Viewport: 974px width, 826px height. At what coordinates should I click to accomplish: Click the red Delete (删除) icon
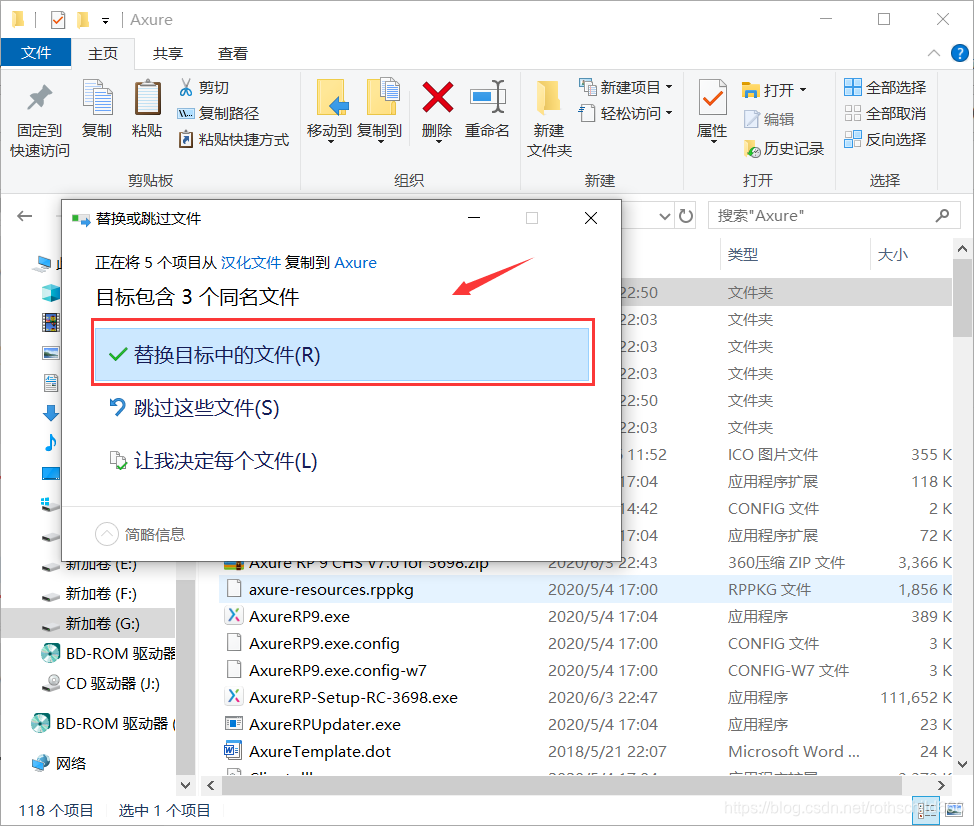coord(437,98)
